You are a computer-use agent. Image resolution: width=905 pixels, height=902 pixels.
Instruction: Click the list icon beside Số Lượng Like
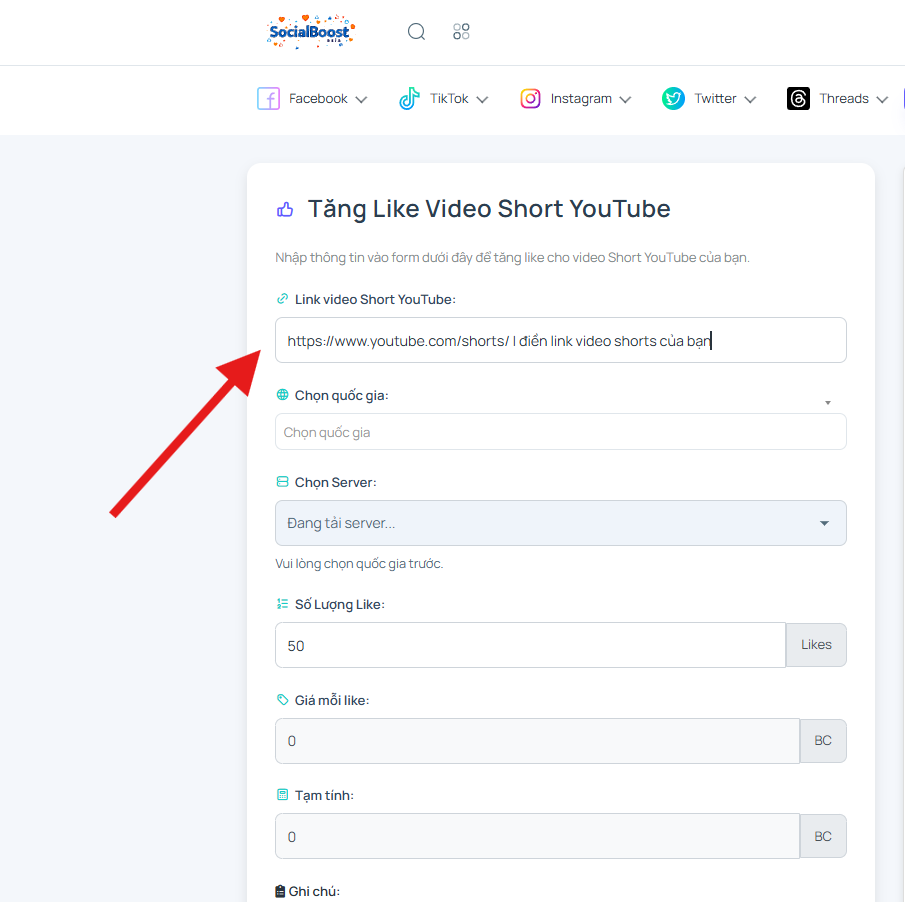coord(282,604)
